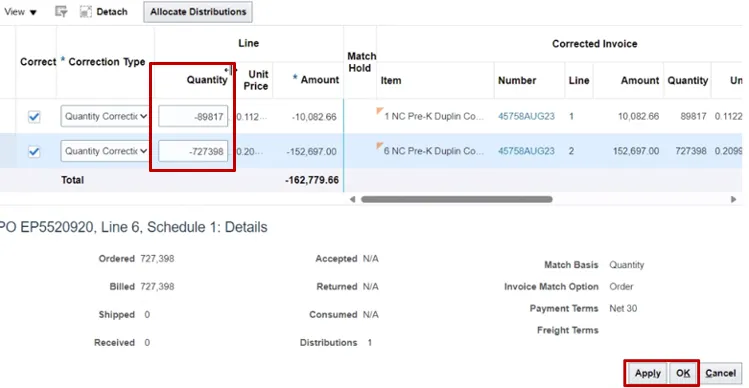Open invoice link 45758AUG23 on line 2
The width and height of the screenshot is (749, 388).
[x=526, y=151]
